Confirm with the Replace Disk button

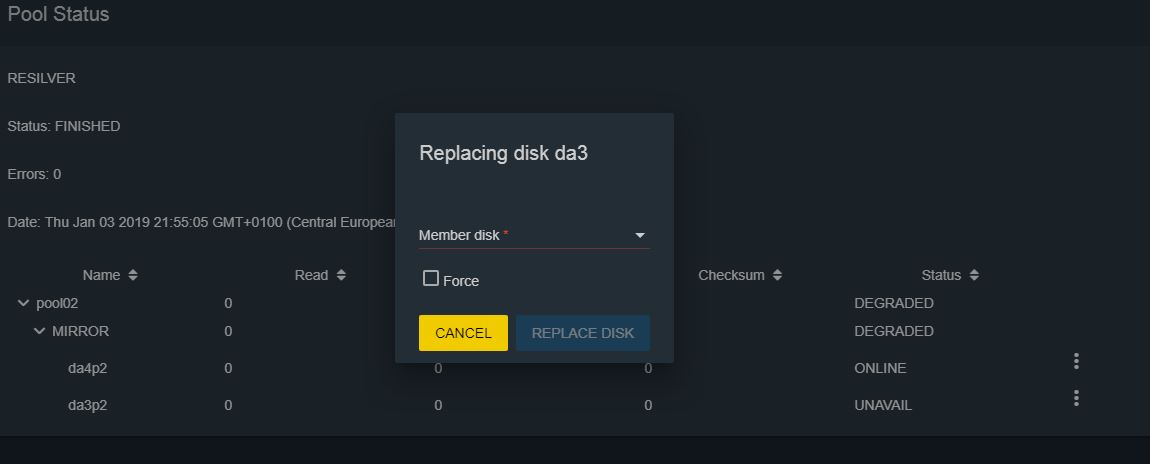click(x=583, y=333)
